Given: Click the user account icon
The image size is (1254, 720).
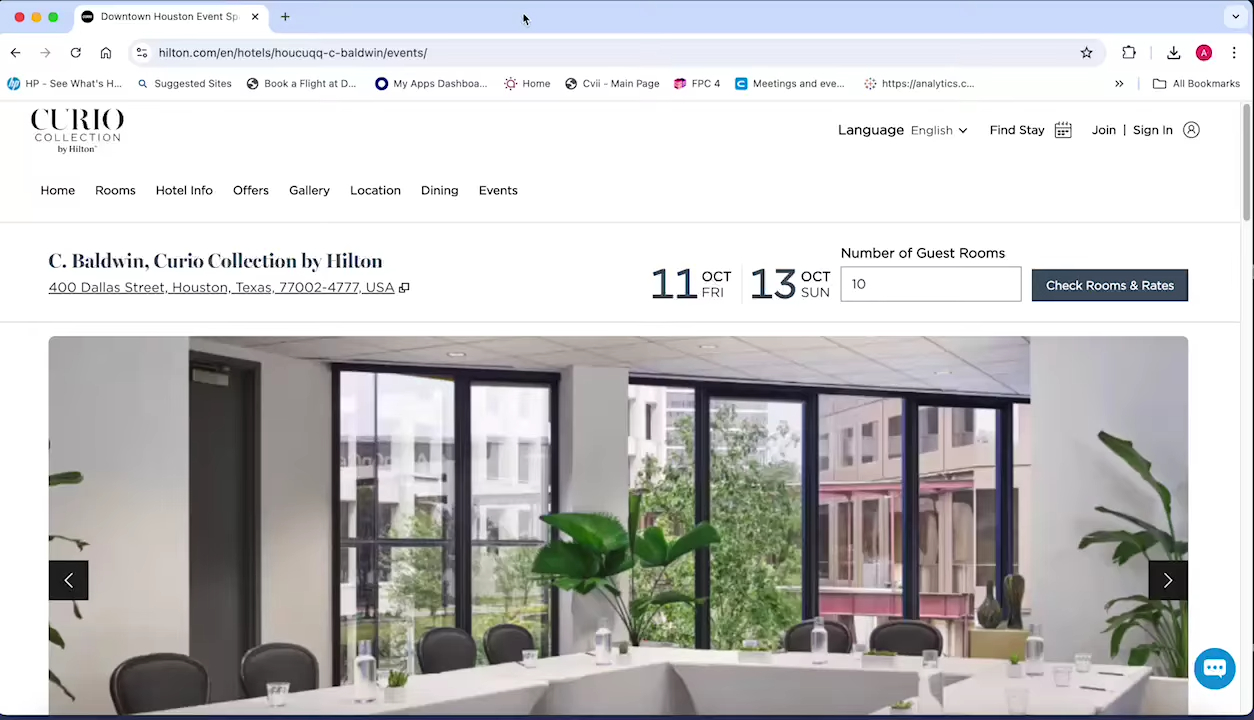Looking at the screenshot, I should pyautogui.click(x=1191, y=130).
